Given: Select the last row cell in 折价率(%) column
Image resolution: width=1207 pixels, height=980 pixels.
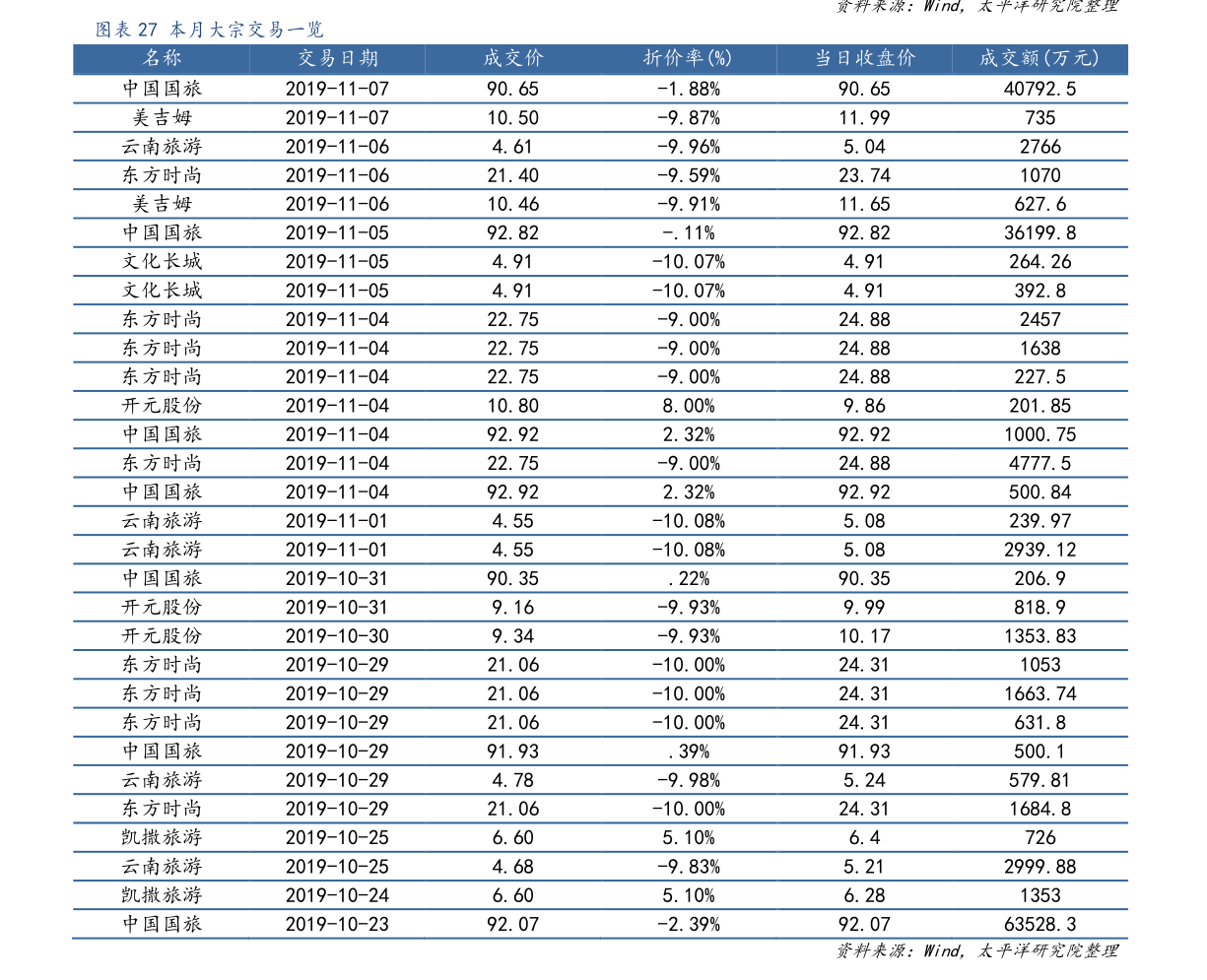Looking at the screenshot, I should tap(688, 924).
